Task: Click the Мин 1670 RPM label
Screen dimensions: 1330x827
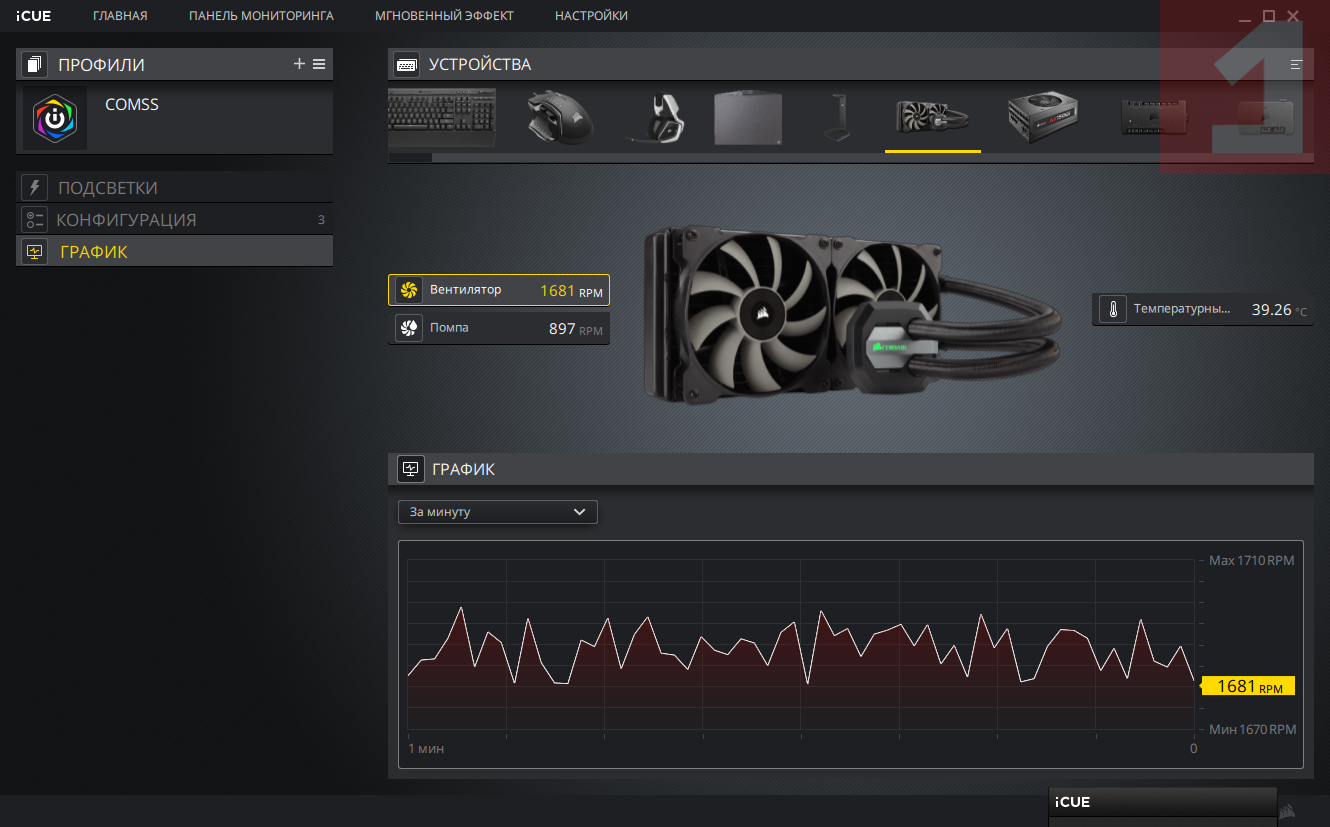Action: coord(1252,730)
